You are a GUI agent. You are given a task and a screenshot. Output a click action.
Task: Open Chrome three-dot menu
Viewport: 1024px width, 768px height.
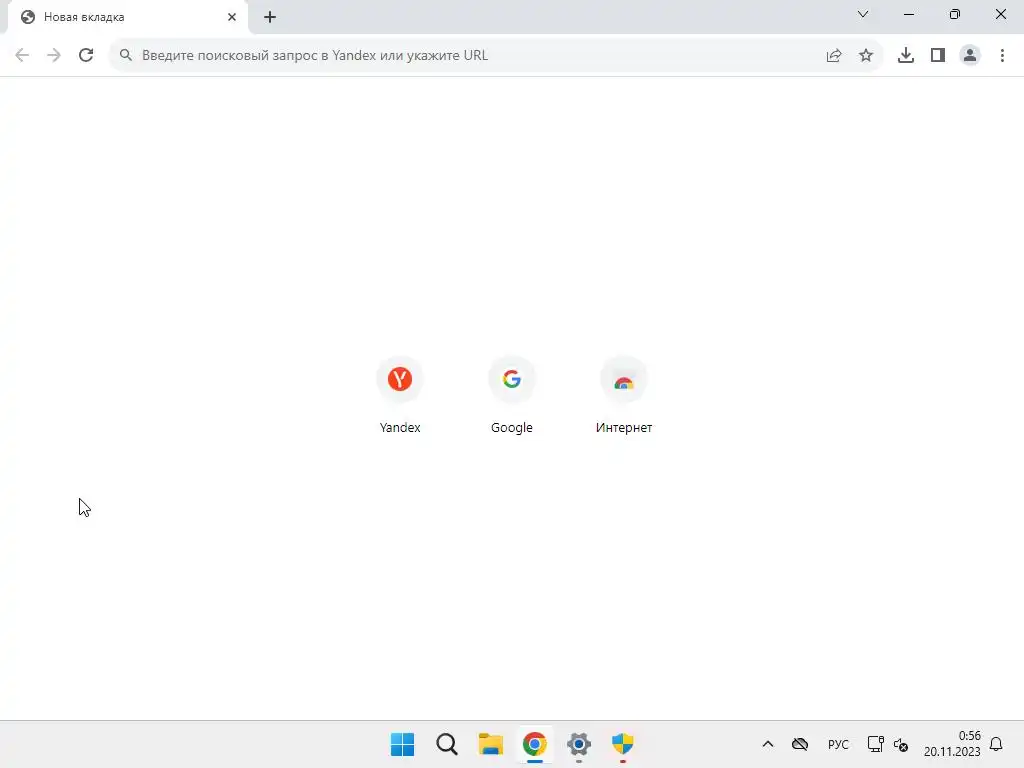click(1002, 56)
